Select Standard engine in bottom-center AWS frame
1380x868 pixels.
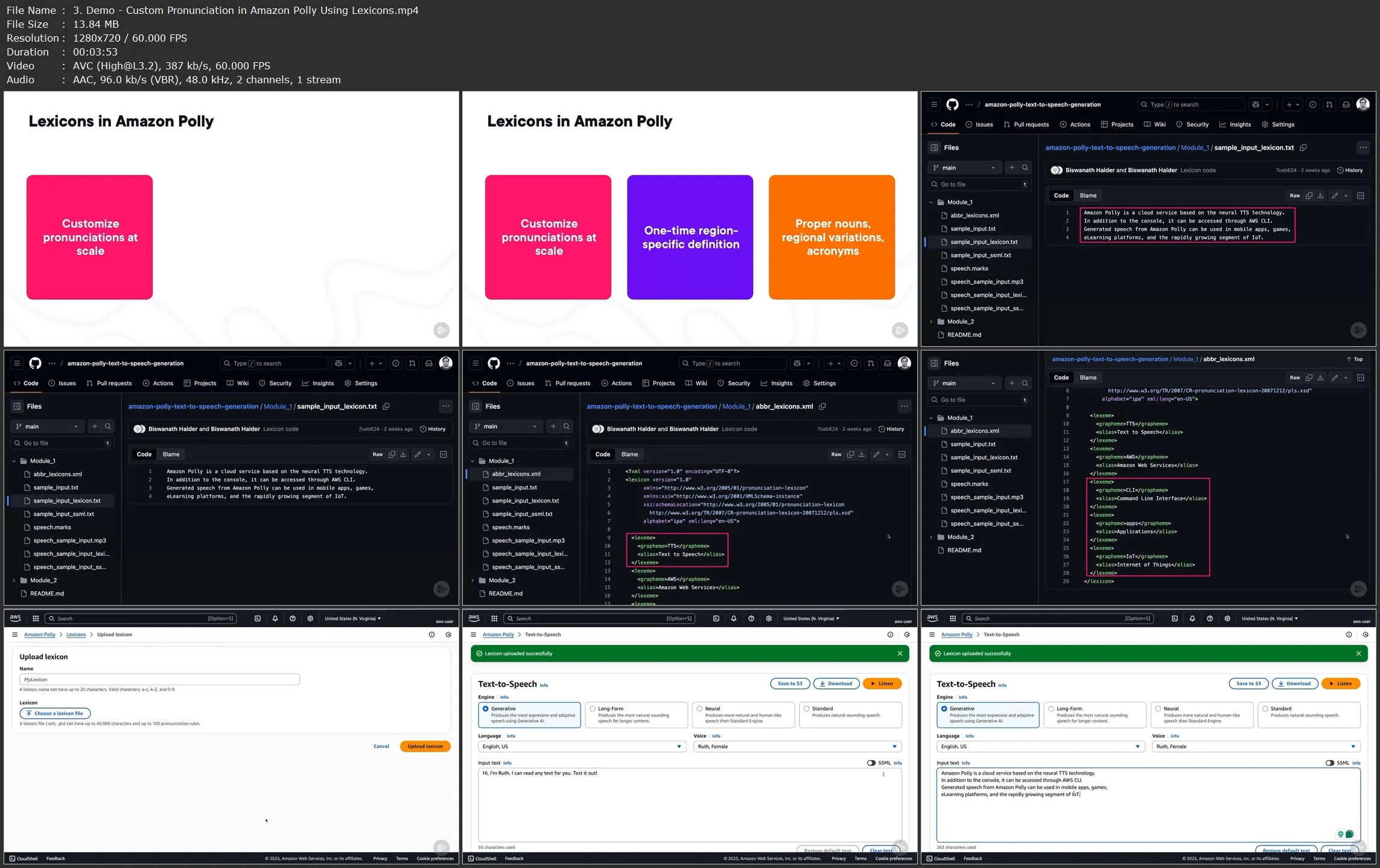pos(850,715)
